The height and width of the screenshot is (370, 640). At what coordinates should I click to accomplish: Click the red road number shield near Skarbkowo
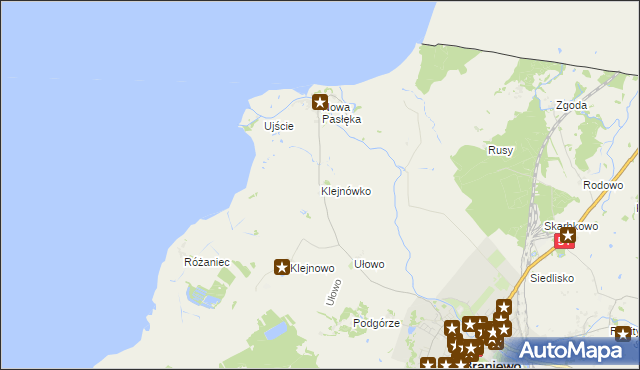[564, 241]
